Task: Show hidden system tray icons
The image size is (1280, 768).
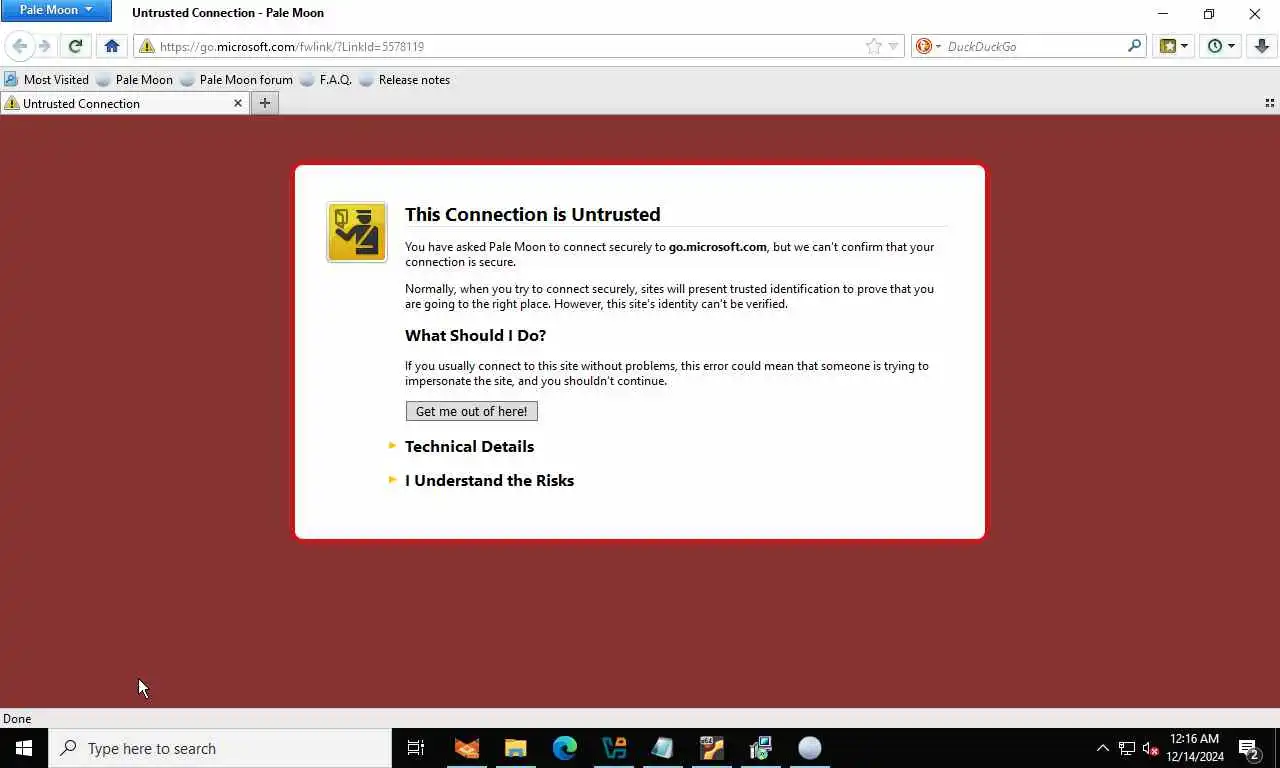Action: coord(1103,748)
